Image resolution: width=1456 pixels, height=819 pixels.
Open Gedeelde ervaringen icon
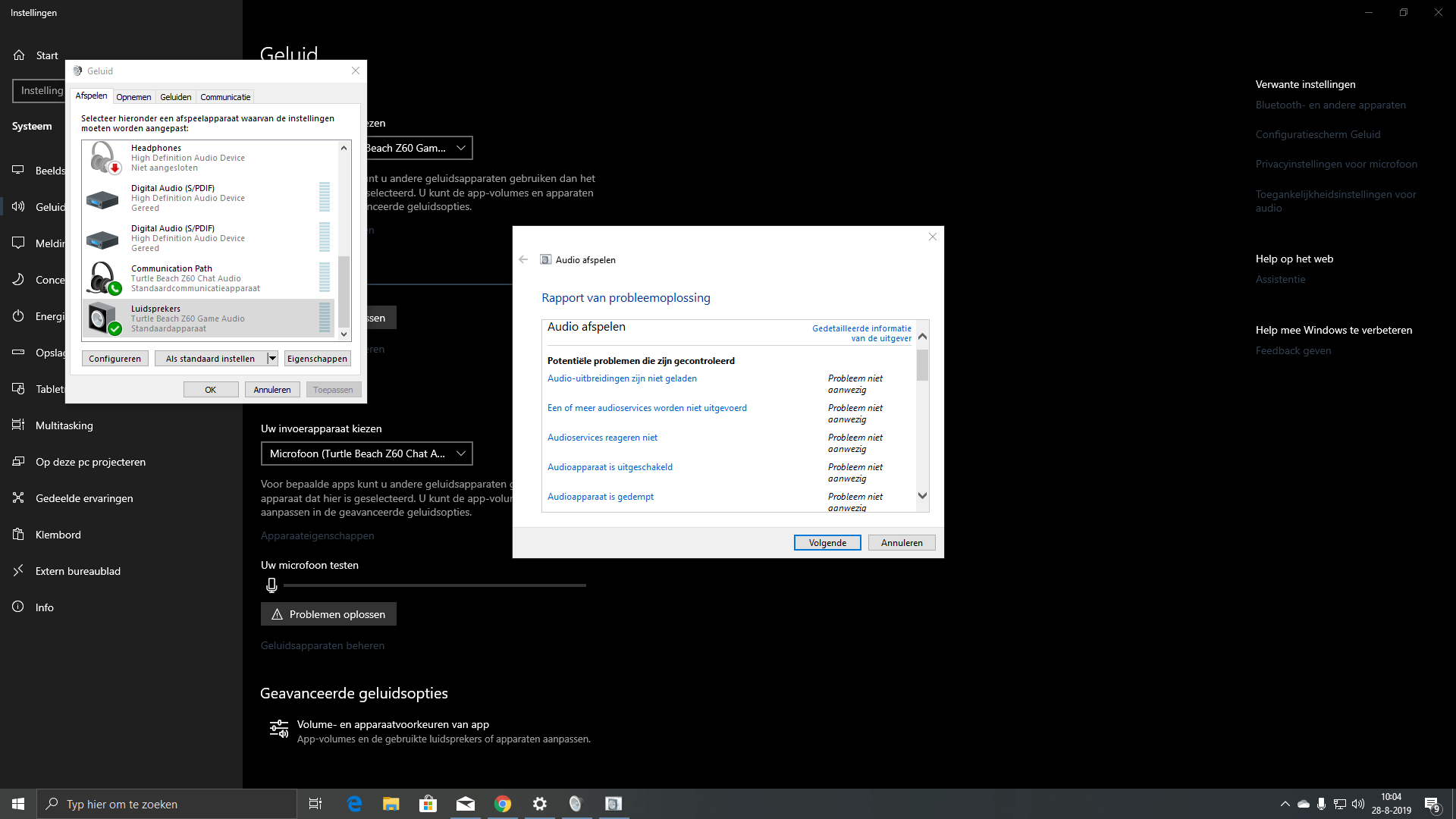point(18,497)
